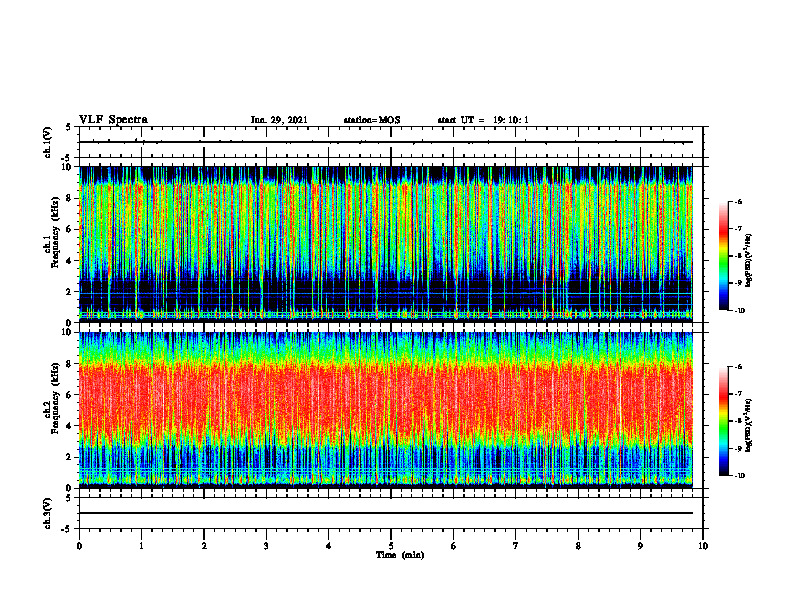Click the time axis tick label "3"
The height and width of the screenshot is (612, 792).
[266, 546]
